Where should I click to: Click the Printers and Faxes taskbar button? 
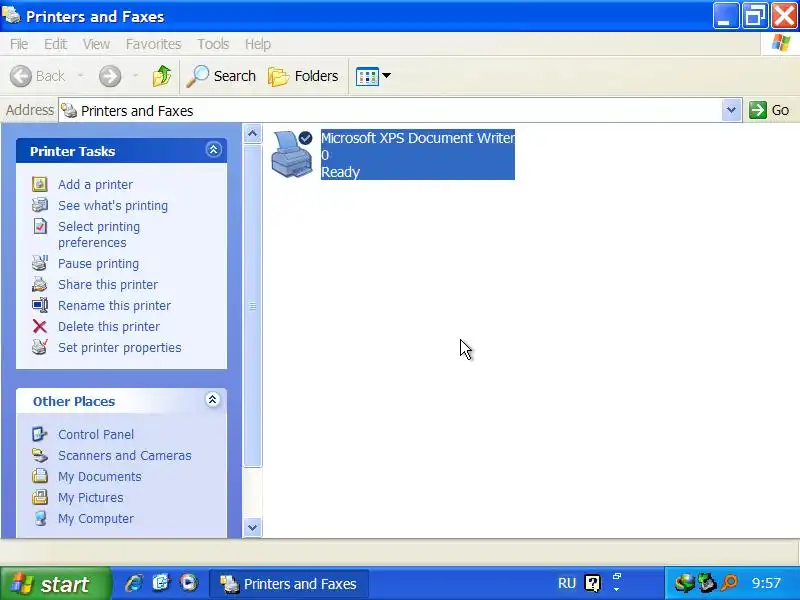point(289,583)
